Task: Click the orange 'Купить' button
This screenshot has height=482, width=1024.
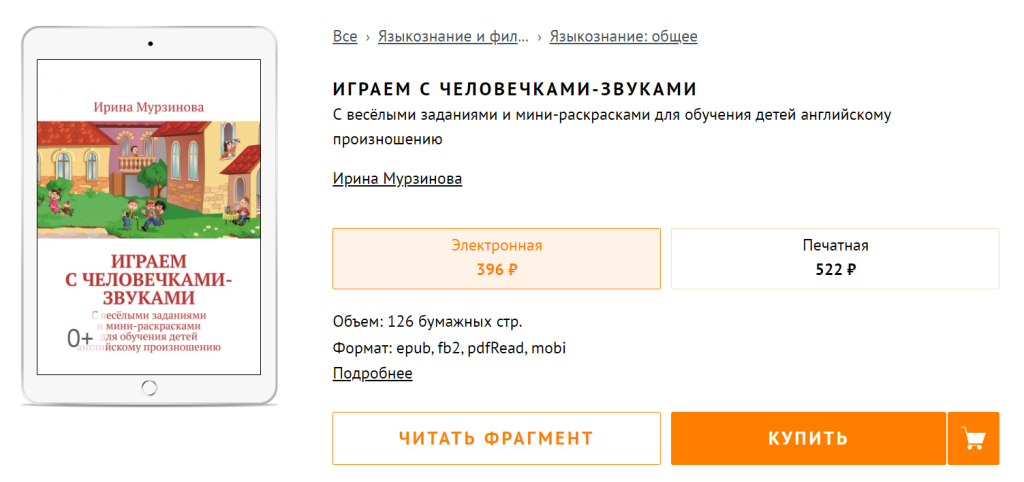Action: tap(808, 438)
